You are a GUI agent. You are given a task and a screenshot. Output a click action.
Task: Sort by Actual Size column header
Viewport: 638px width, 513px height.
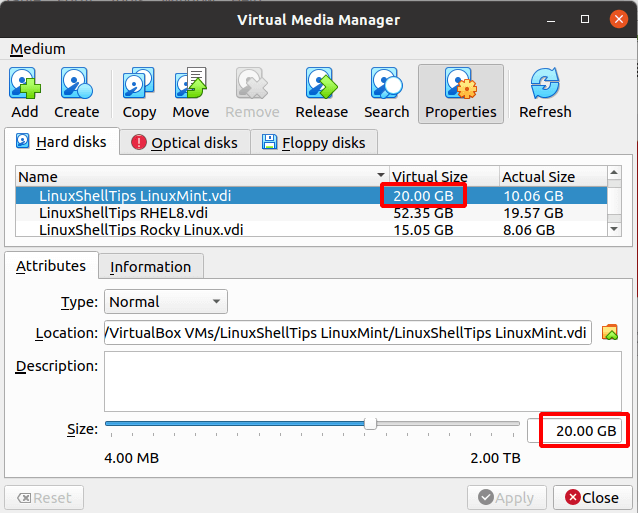point(553,177)
